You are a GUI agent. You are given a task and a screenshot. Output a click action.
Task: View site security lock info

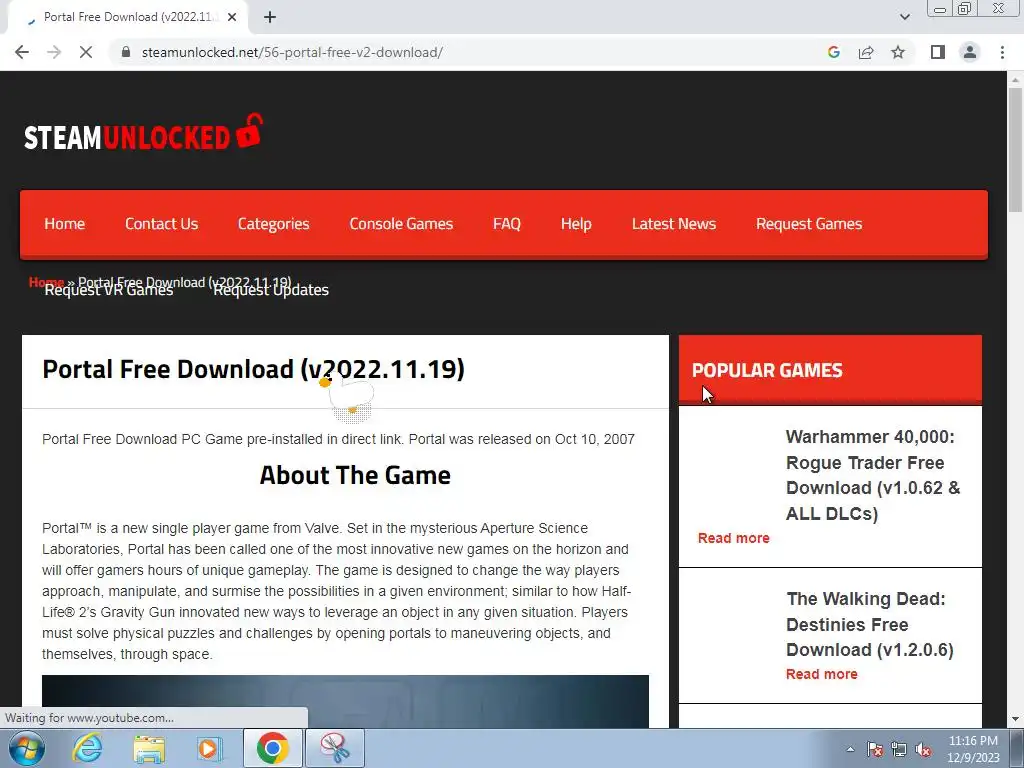coord(127,52)
